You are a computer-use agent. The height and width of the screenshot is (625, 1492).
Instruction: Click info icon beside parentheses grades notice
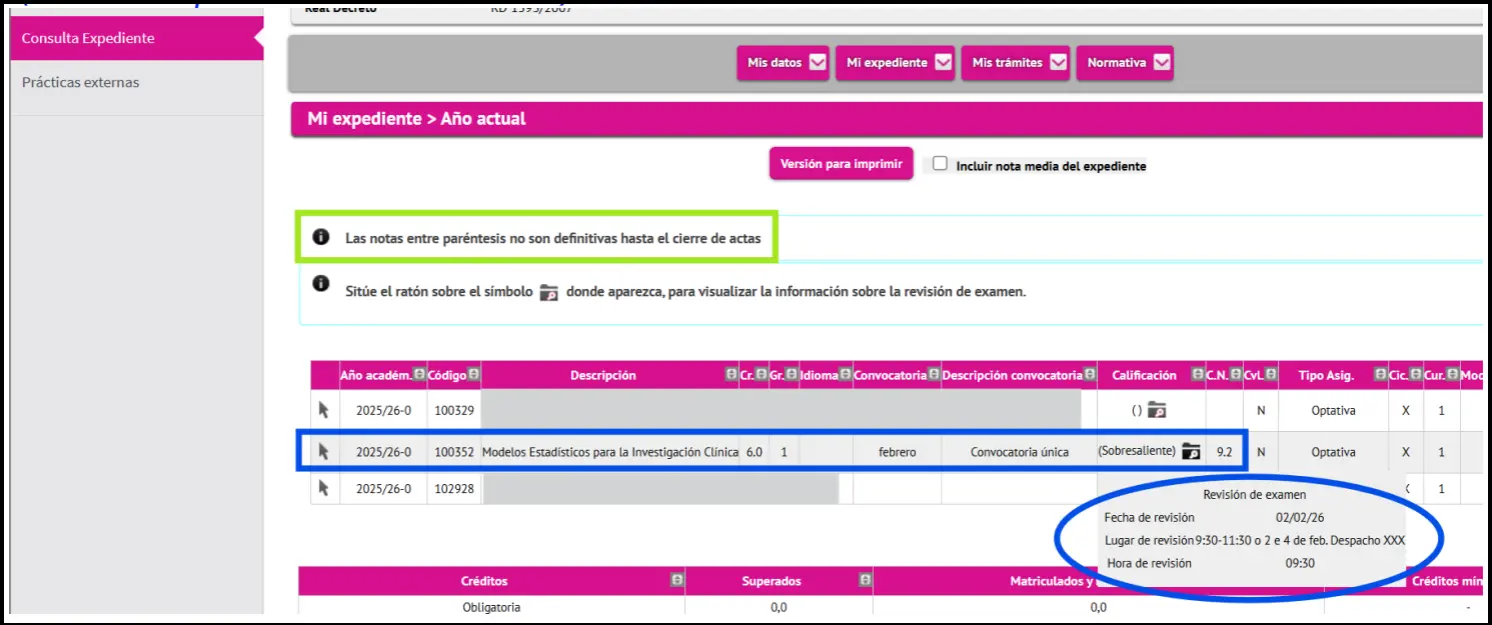[321, 238]
